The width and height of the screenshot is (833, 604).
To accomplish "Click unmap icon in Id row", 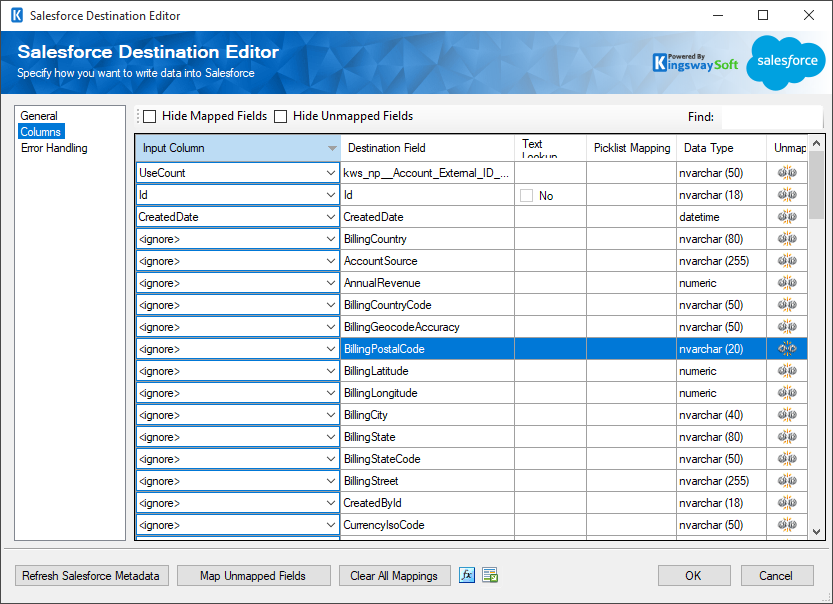I will pos(787,195).
